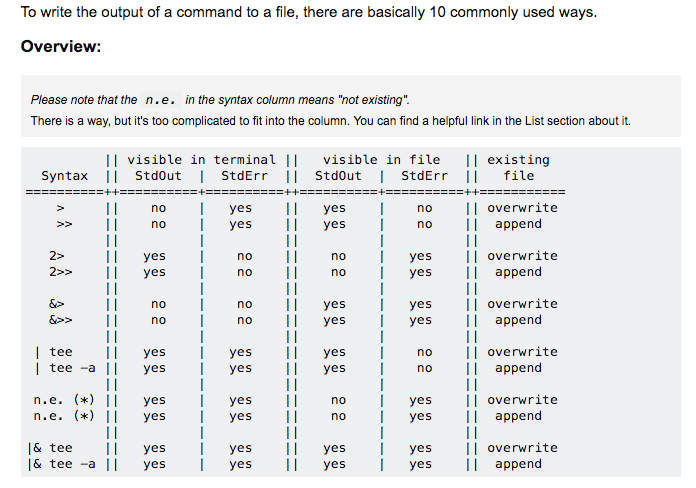696x488 pixels.
Task: Click the 'visible in terminal' column header
Action: 201,160
